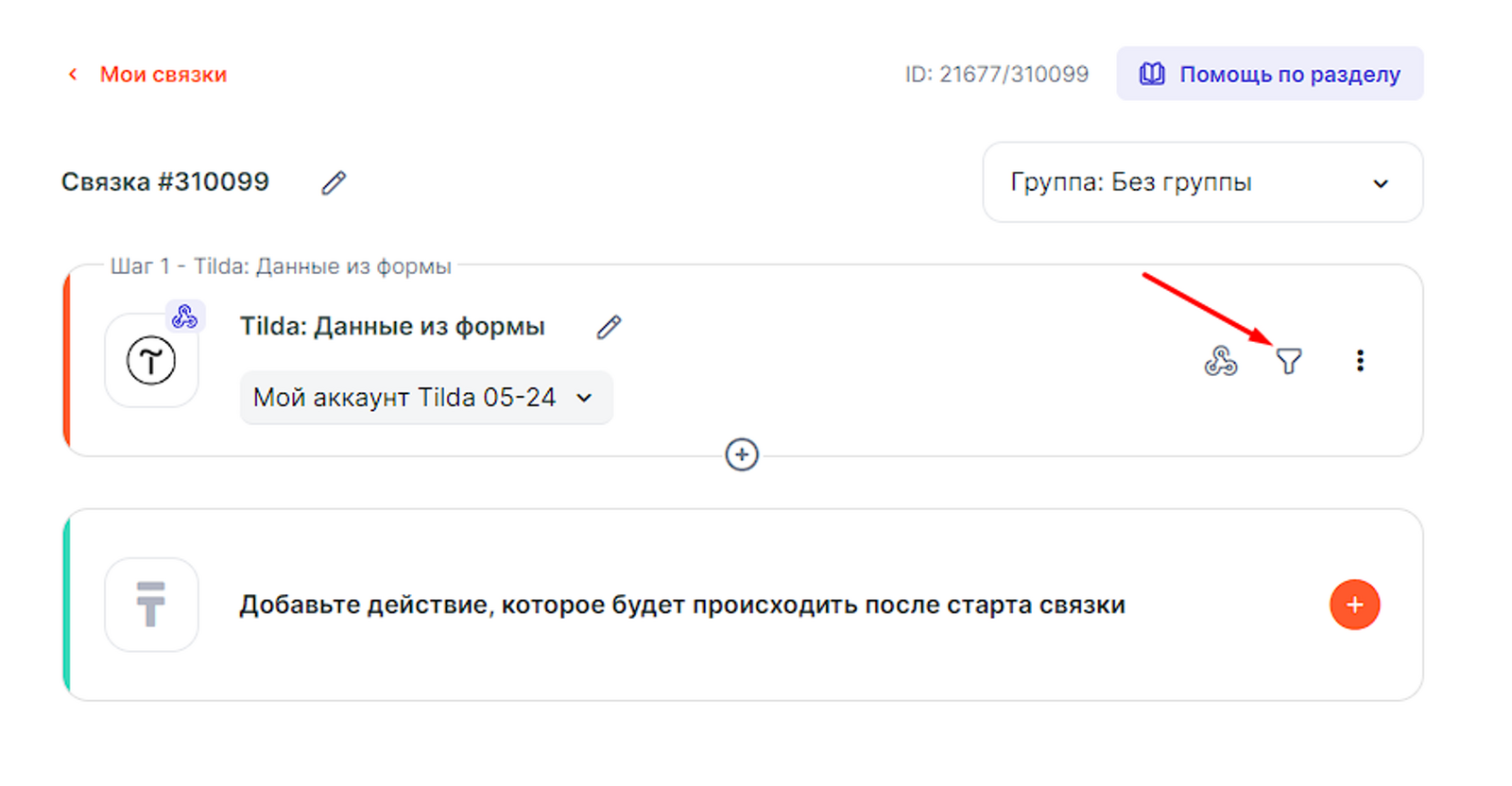Edit the Связка #310099 name via pencil
Image resolution: width=1512 pixels, height=786 pixels.
pos(334,182)
